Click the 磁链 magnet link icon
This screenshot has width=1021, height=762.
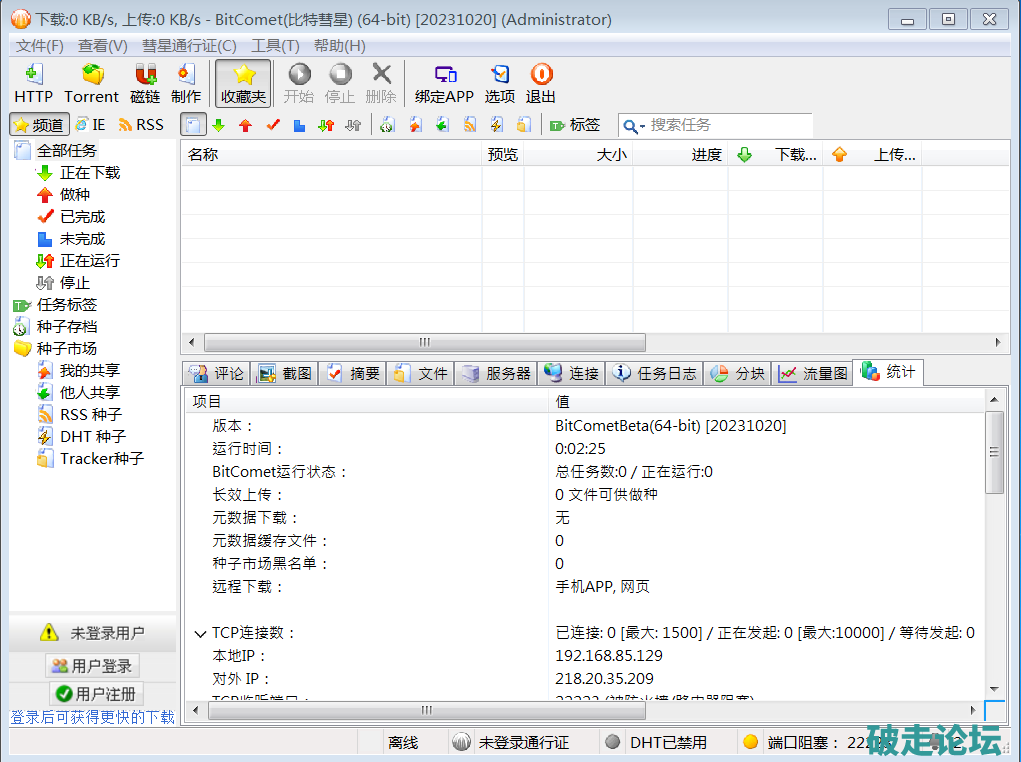[x=145, y=82]
